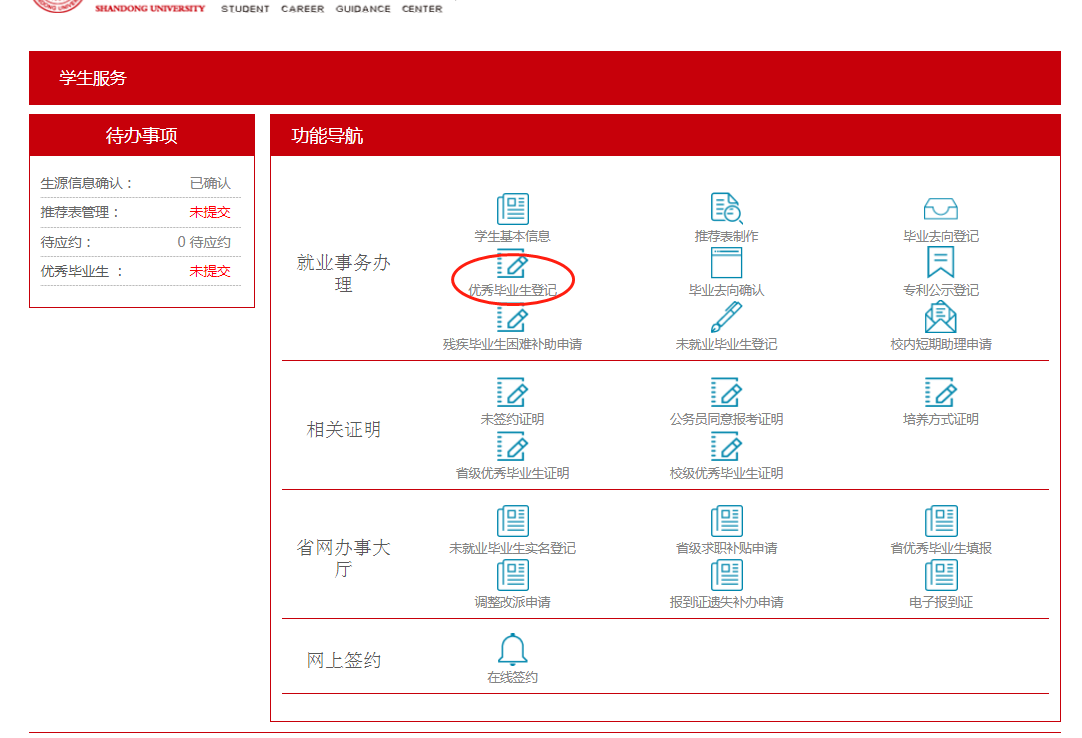The height and width of the screenshot is (738, 1082).
Task: Open 省级求职补贴申请 icon
Action: [x=726, y=522]
